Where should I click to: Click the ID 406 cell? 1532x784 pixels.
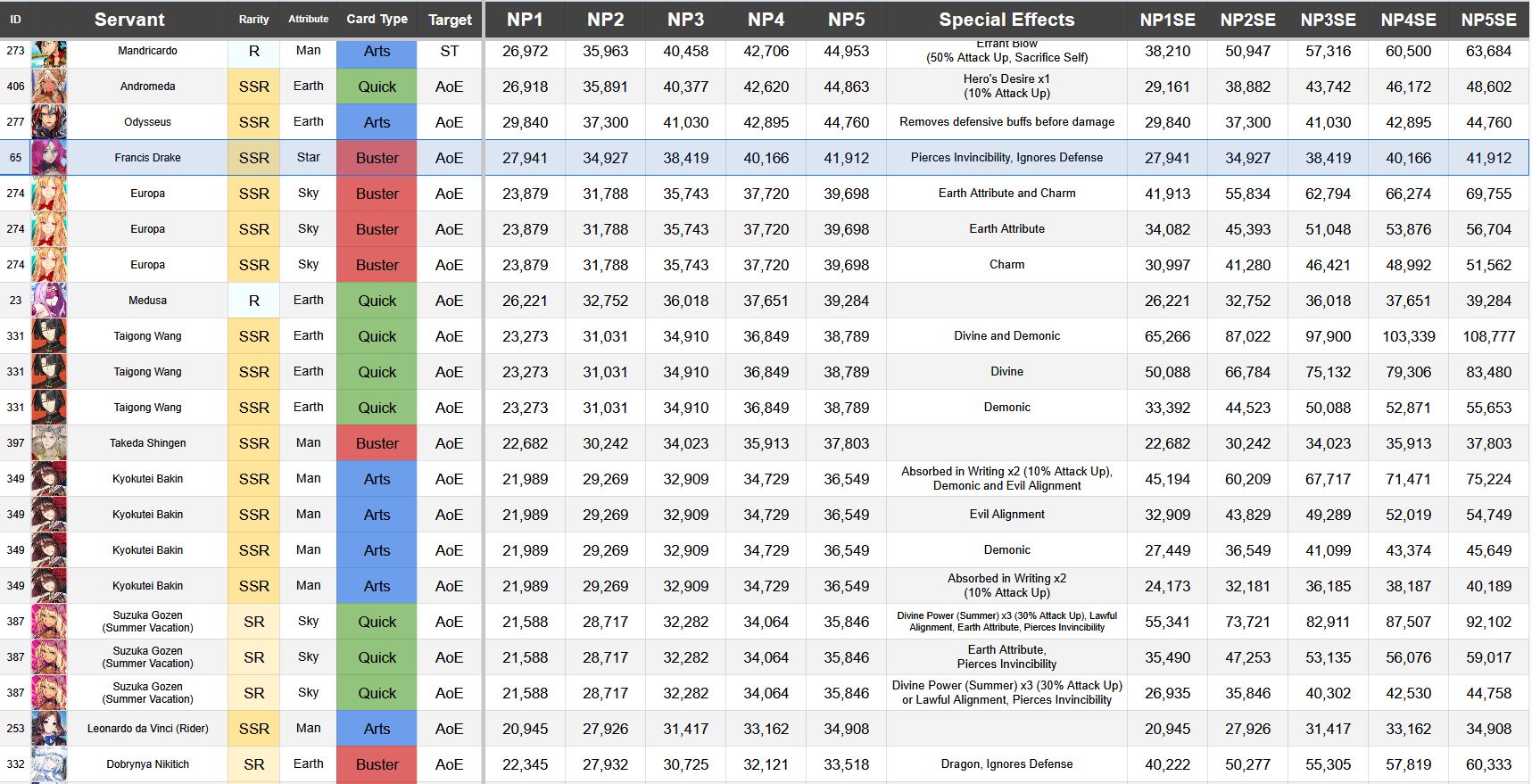tap(15, 87)
